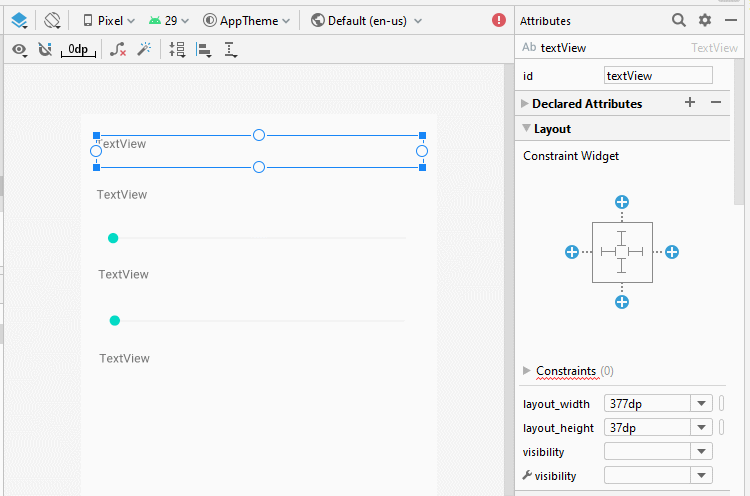Expand the Constraints (0) section

point(527,371)
